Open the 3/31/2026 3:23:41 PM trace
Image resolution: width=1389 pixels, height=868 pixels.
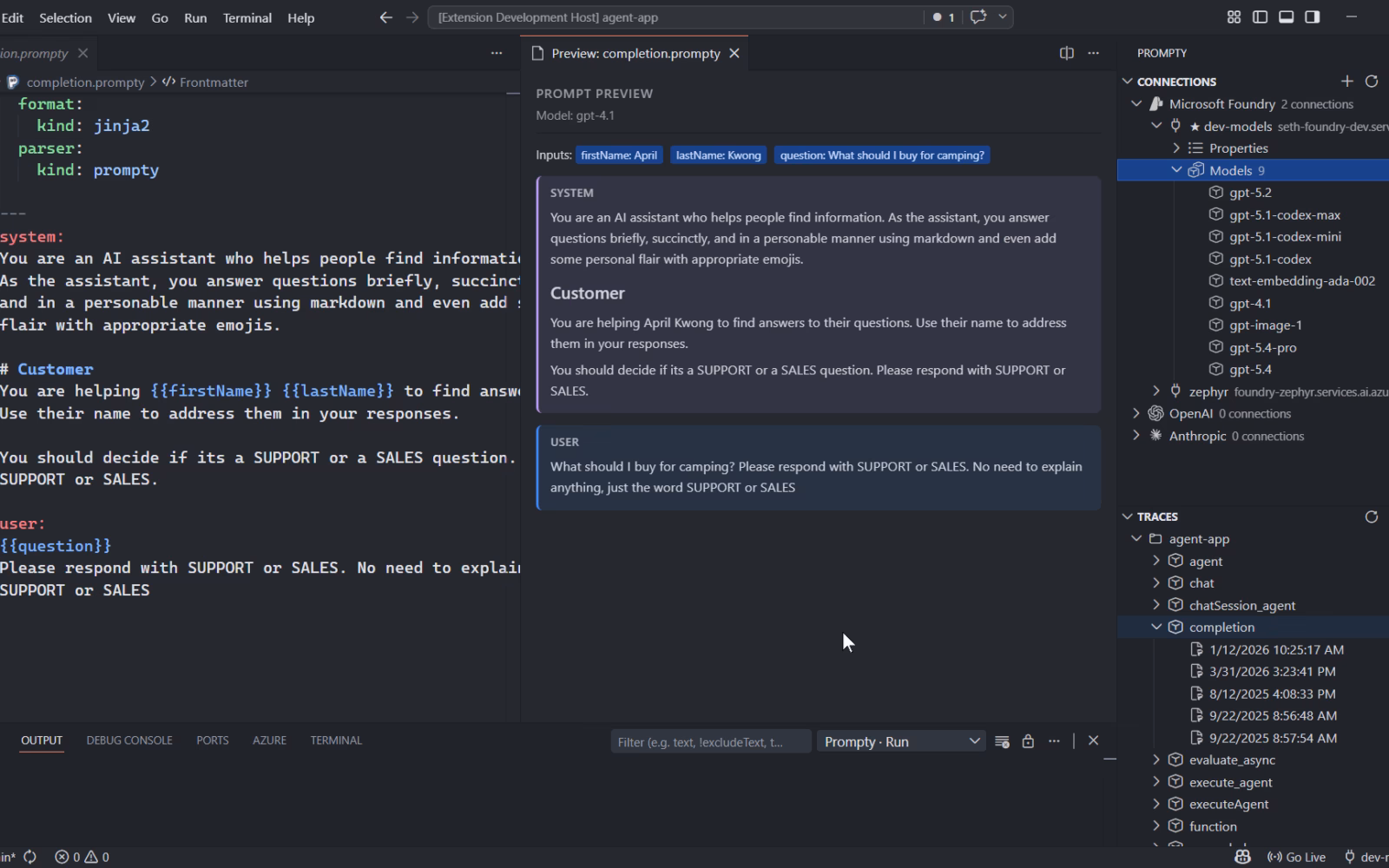point(1272,671)
